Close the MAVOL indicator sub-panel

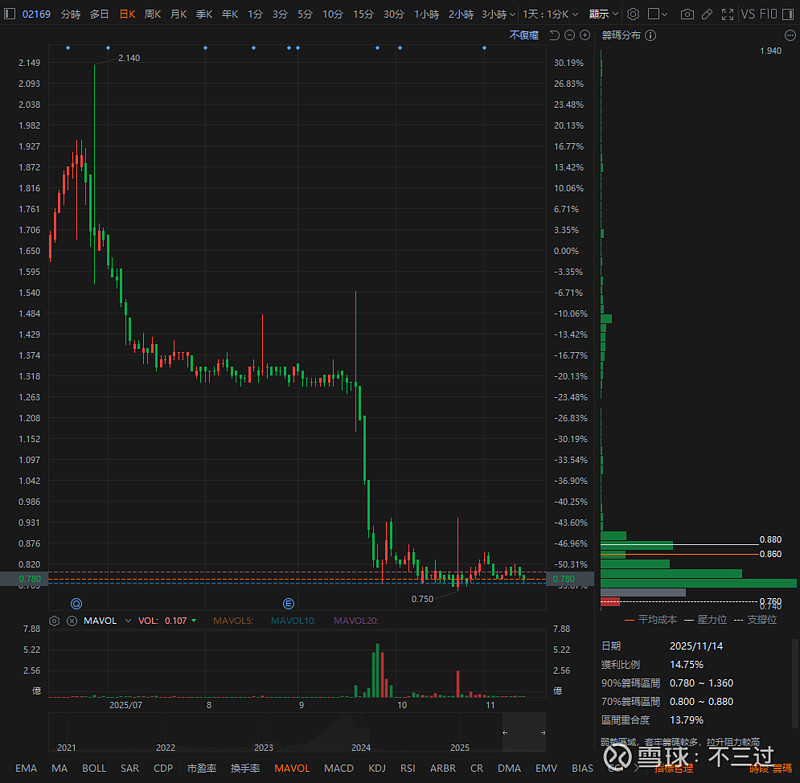click(70, 620)
